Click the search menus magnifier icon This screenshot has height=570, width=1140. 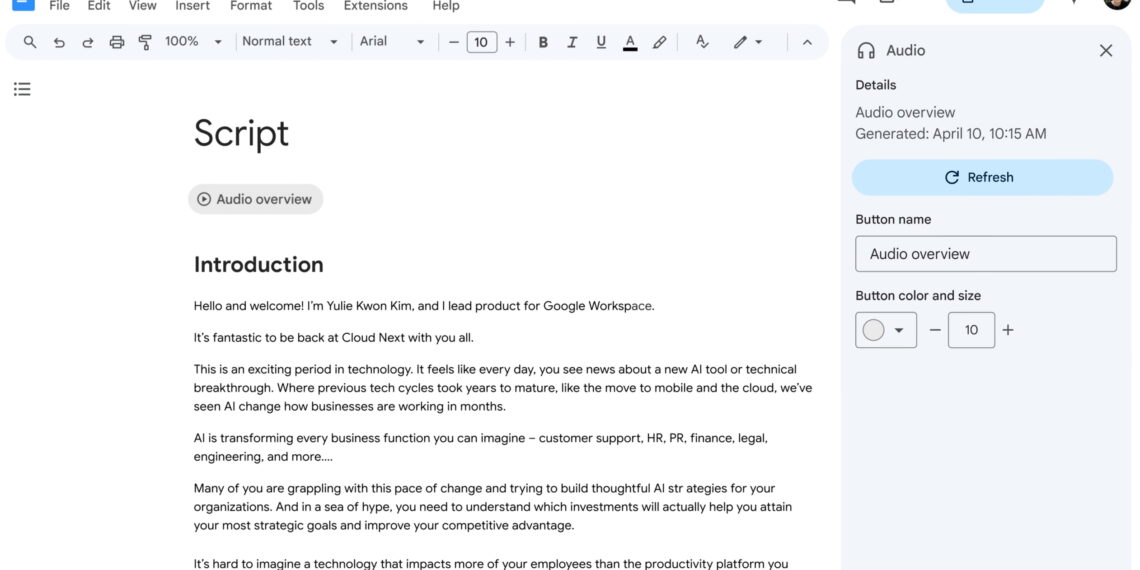tap(30, 42)
